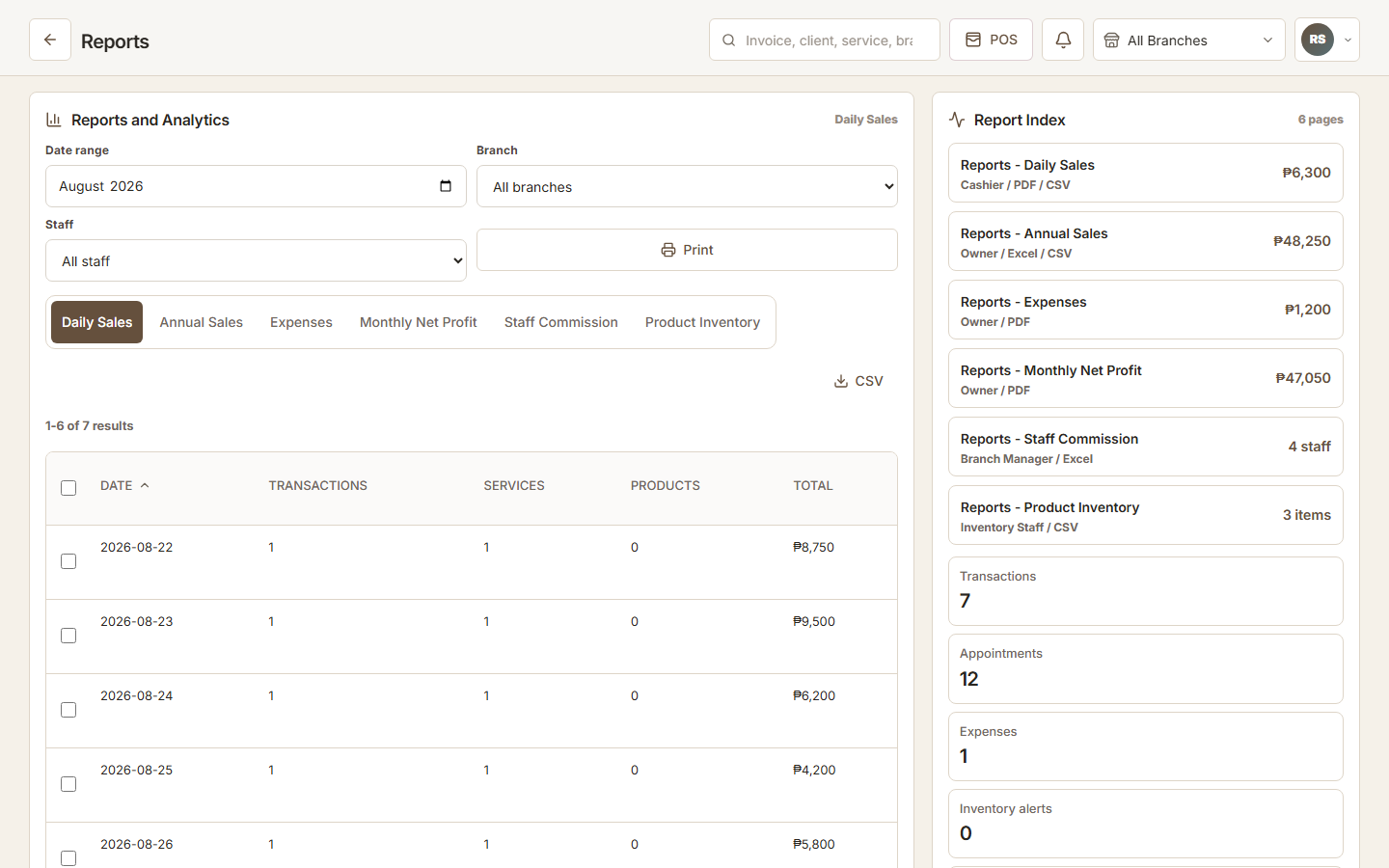Viewport: 1389px width, 868px height.
Task: Expand the account menu chevron
Action: point(1348,41)
